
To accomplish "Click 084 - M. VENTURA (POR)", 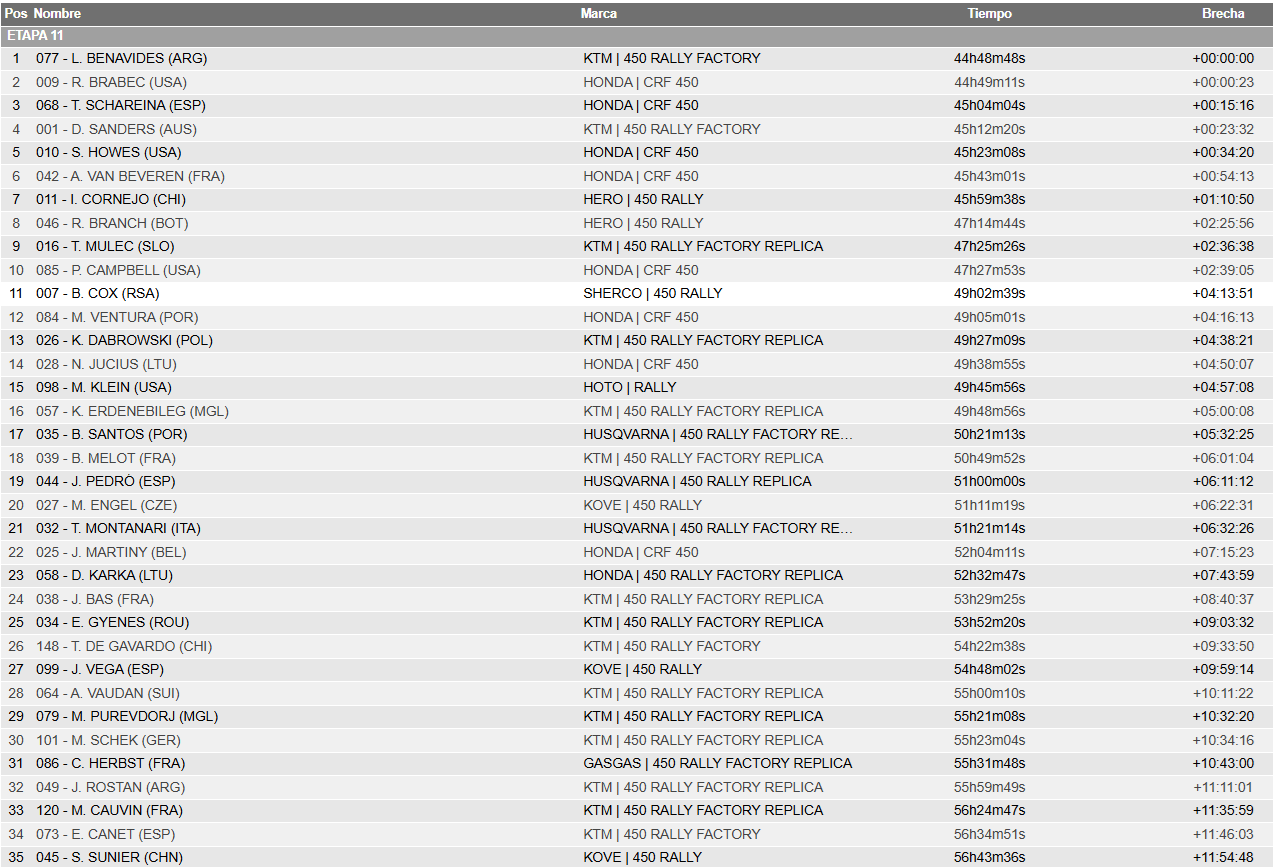I will 117,317.
